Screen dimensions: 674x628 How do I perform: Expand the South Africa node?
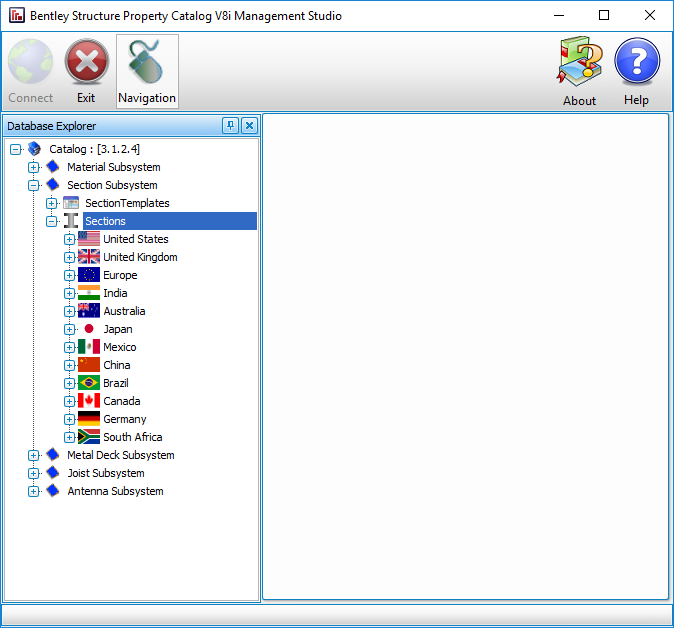(x=69, y=438)
